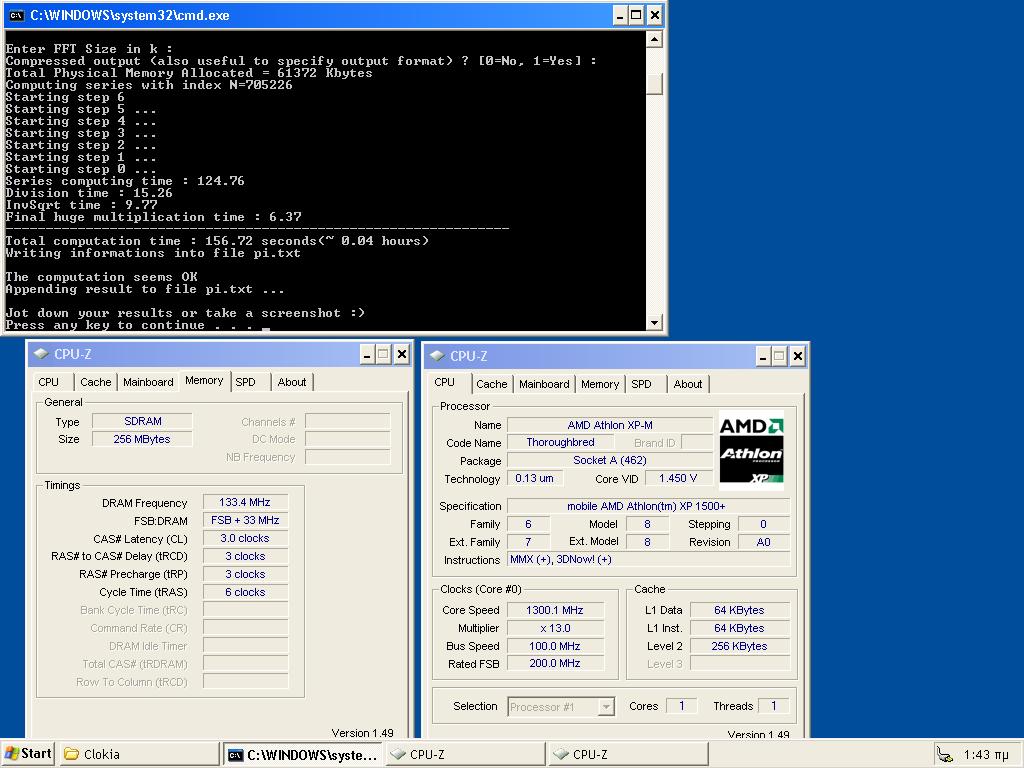Screen dimensions: 1024x768
Task: Click the AMD Athlon XP processor logo
Action: pos(751,450)
